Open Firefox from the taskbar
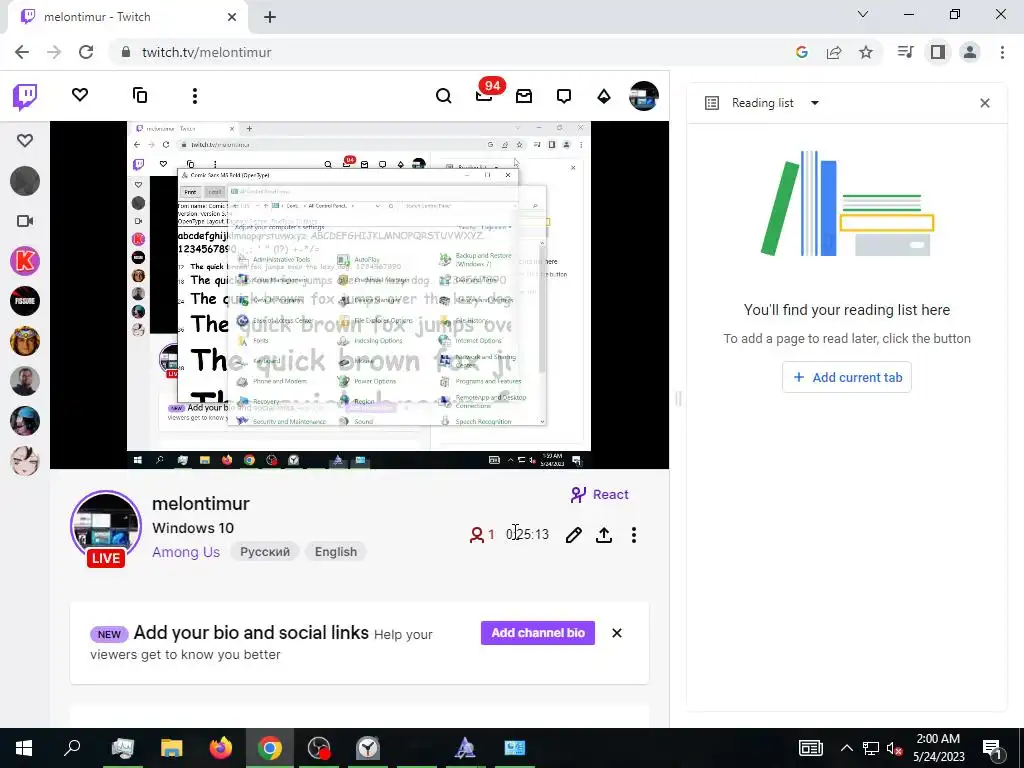Screen dimensions: 1024x768 point(221,748)
